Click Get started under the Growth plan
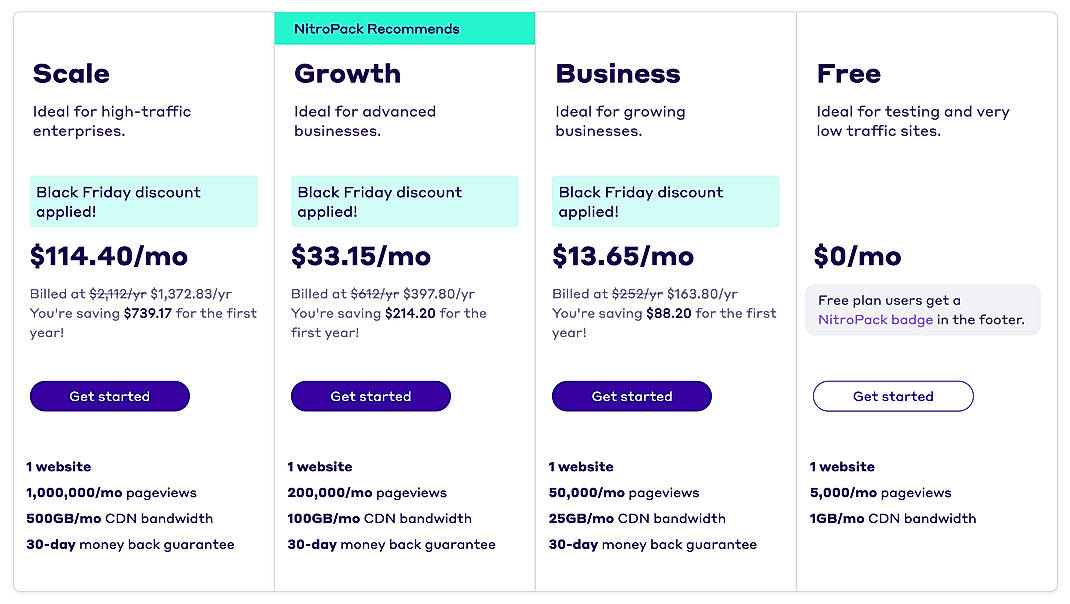The image size is (1070, 604). (x=370, y=396)
